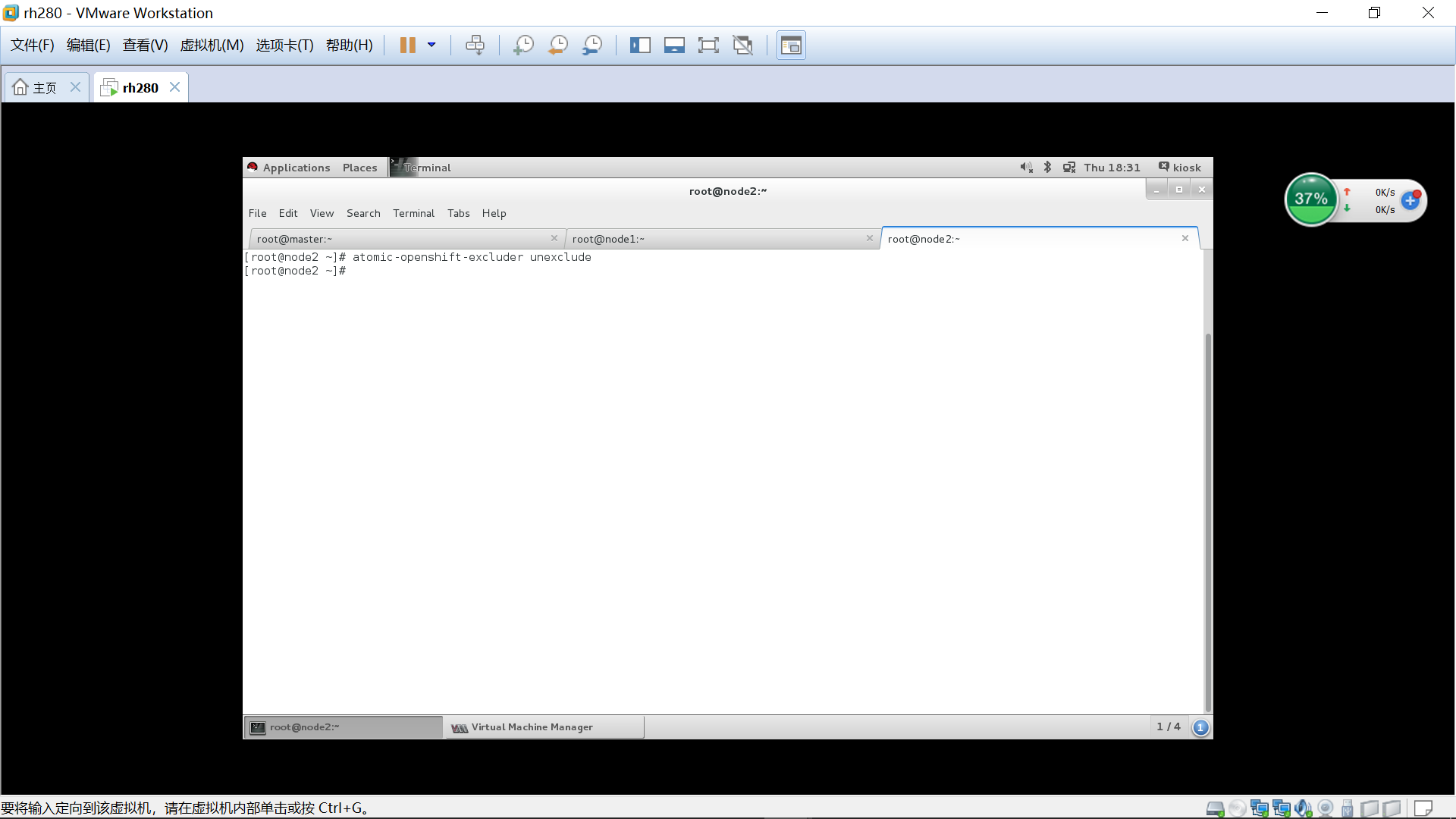This screenshot has width=1456, height=819.
Task: Take a snapshot of the virtual machine
Action: tap(523, 45)
